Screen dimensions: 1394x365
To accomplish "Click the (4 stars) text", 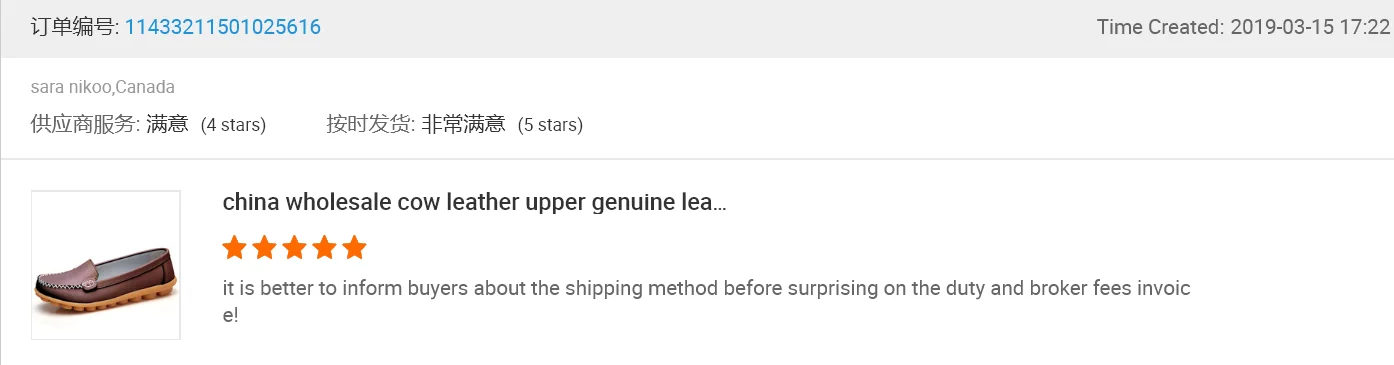I will pyautogui.click(x=233, y=125).
